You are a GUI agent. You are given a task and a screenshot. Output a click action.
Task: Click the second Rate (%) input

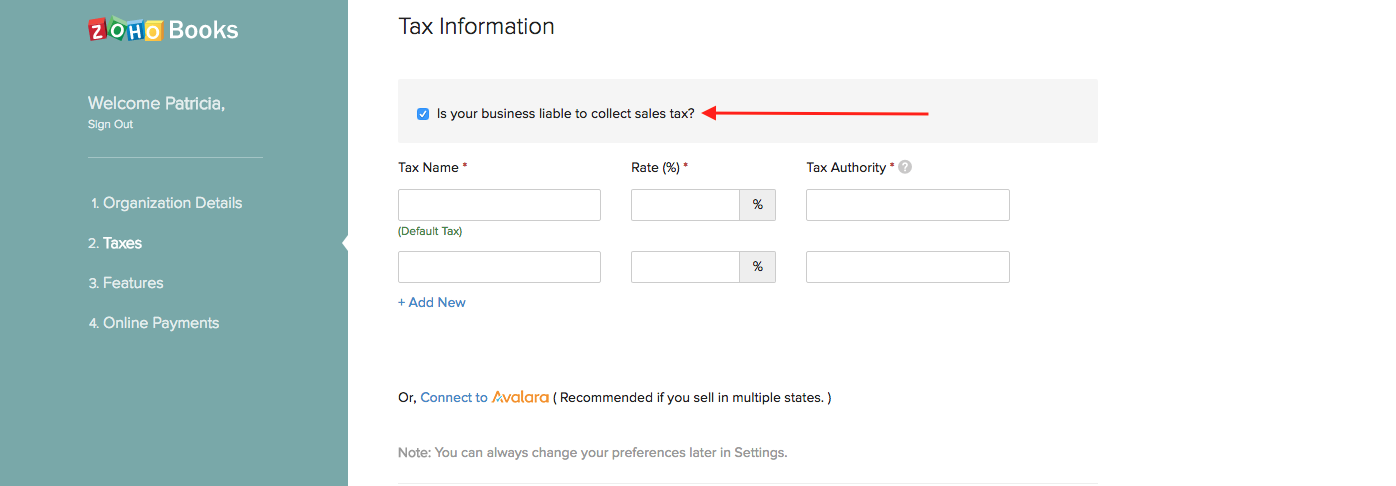pyautogui.click(x=685, y=267)
